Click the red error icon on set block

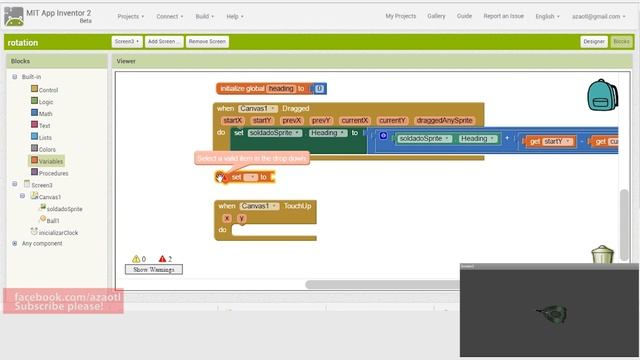pos(225,178)
